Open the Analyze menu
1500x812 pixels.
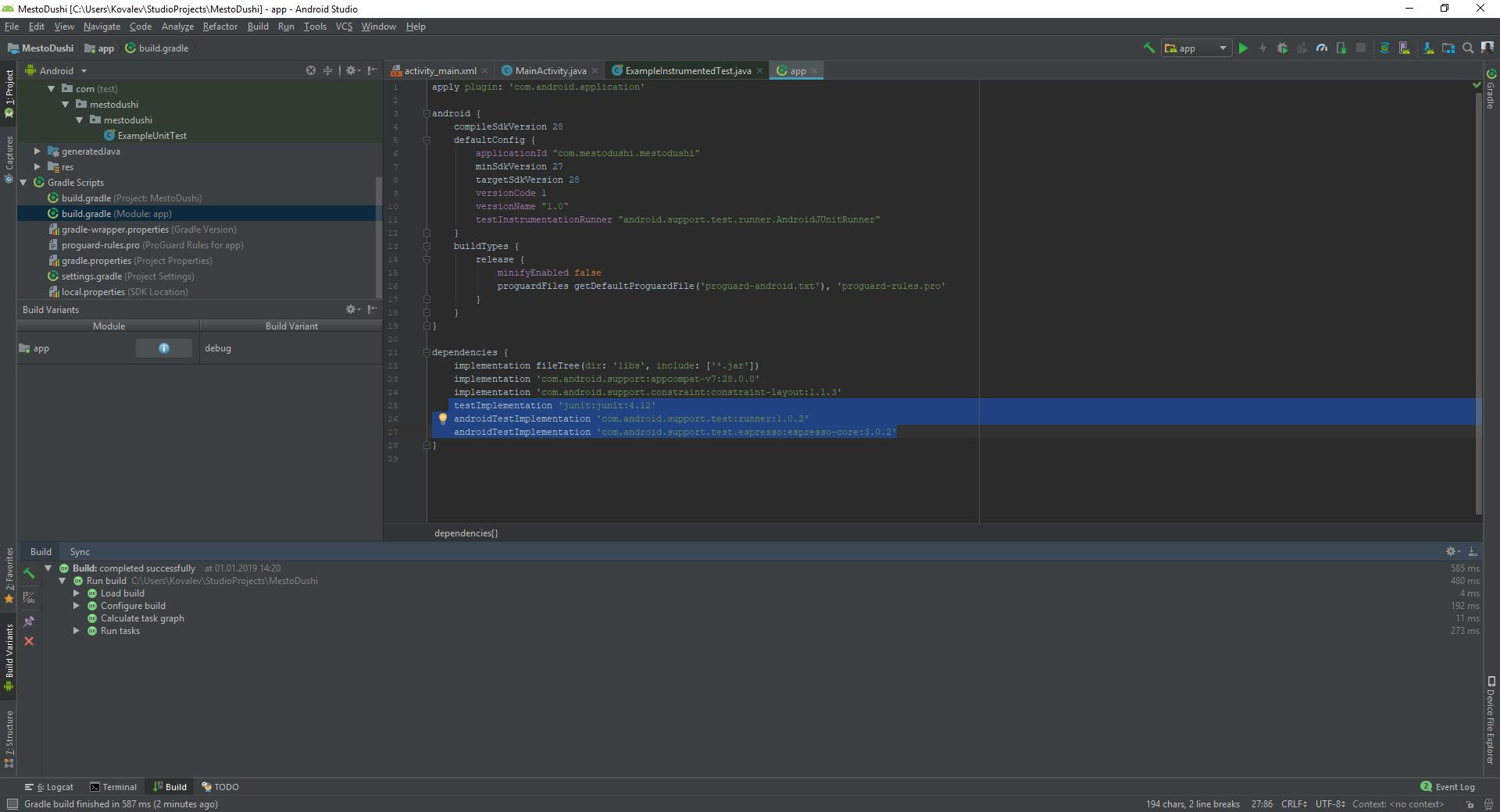click(x=177, y=27)
